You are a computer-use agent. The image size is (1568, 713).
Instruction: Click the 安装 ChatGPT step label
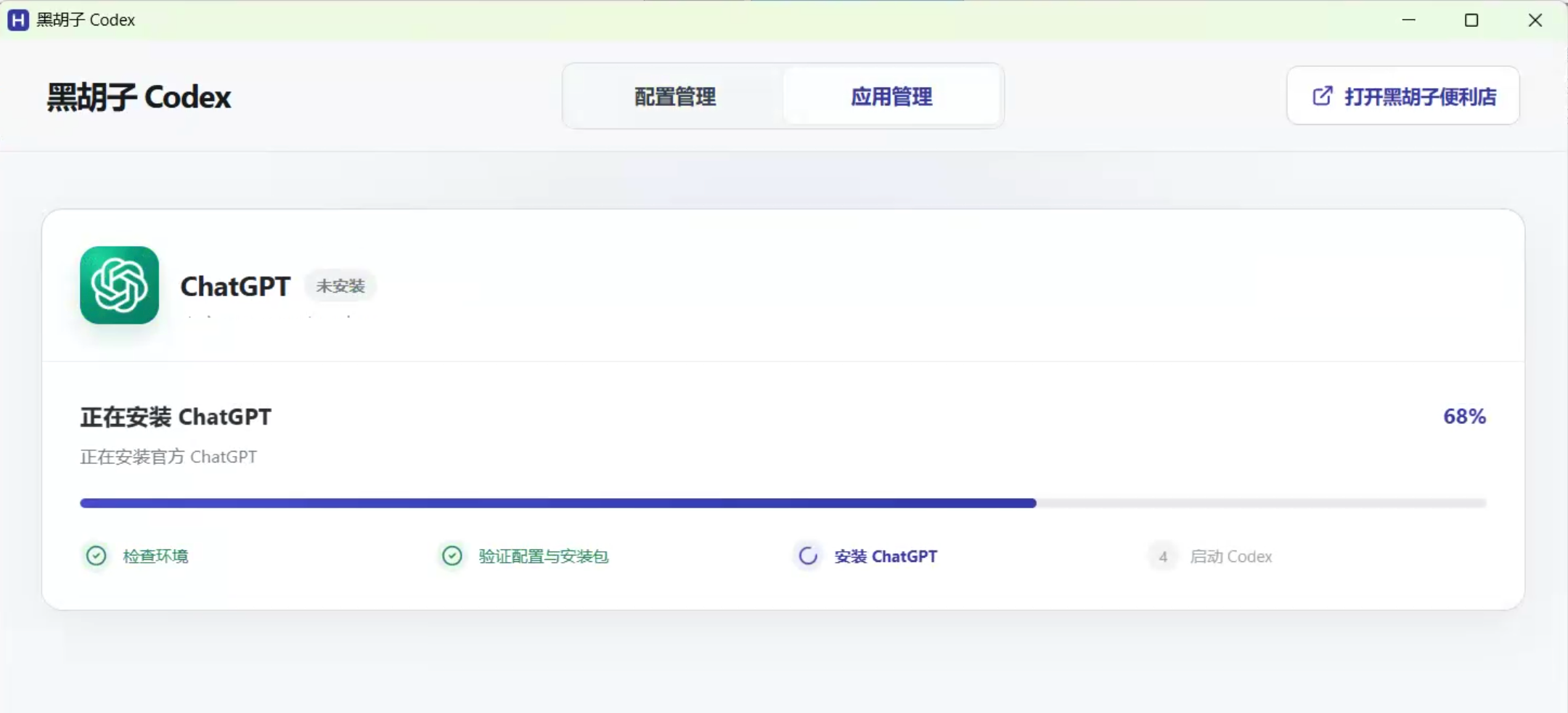coord(886,556)
